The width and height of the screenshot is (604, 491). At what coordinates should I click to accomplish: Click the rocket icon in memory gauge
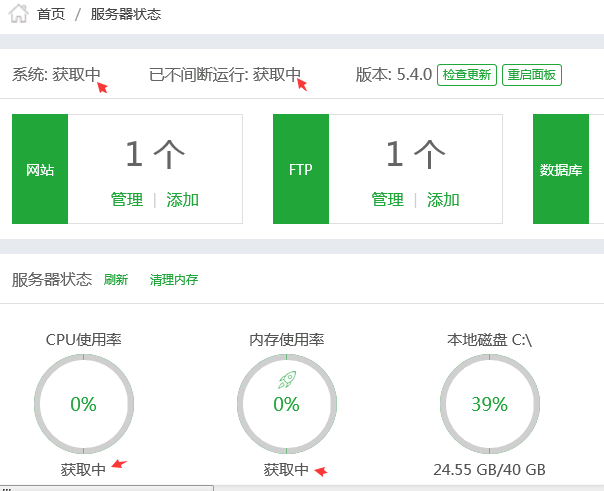286,379
